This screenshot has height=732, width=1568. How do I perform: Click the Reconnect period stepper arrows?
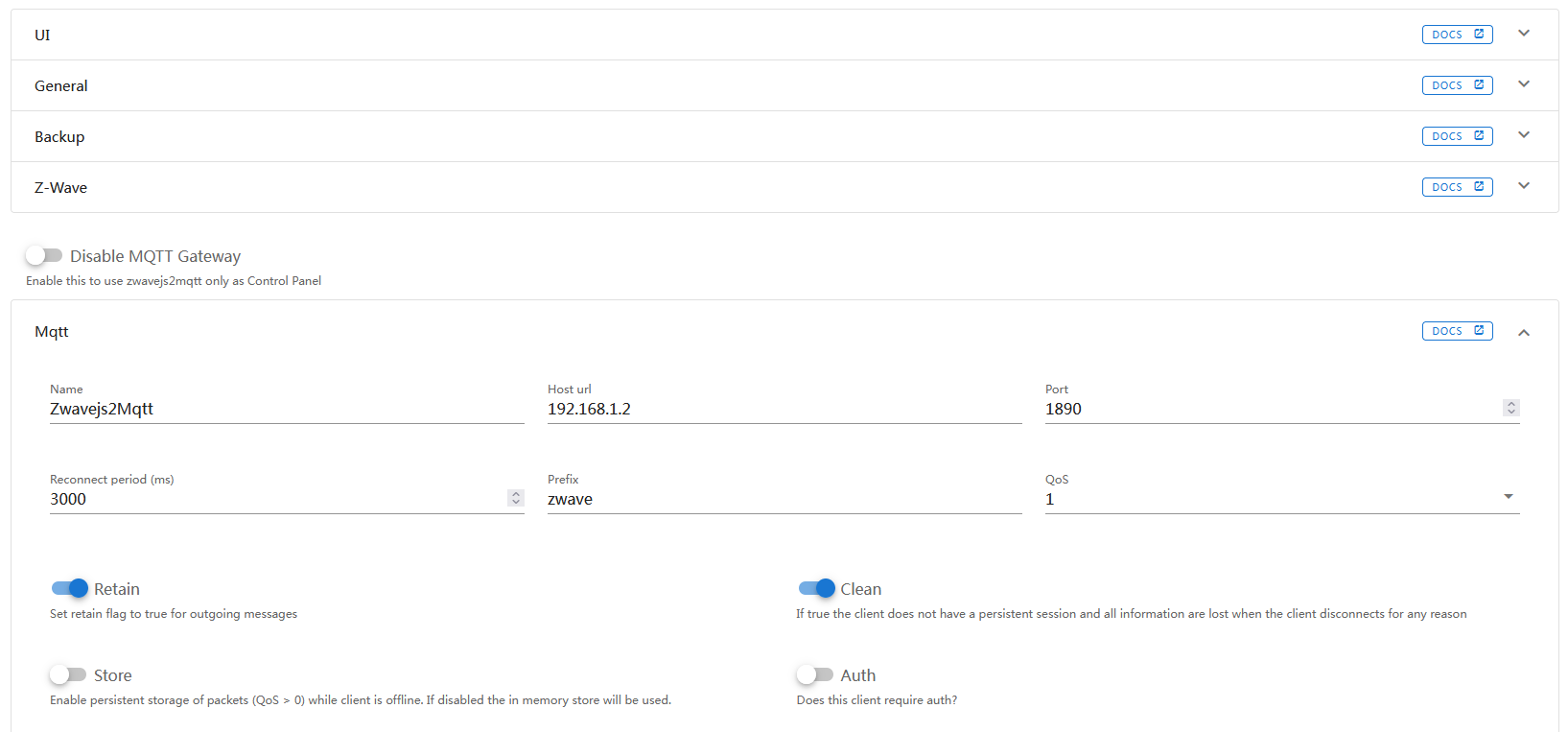coord(516,498)
